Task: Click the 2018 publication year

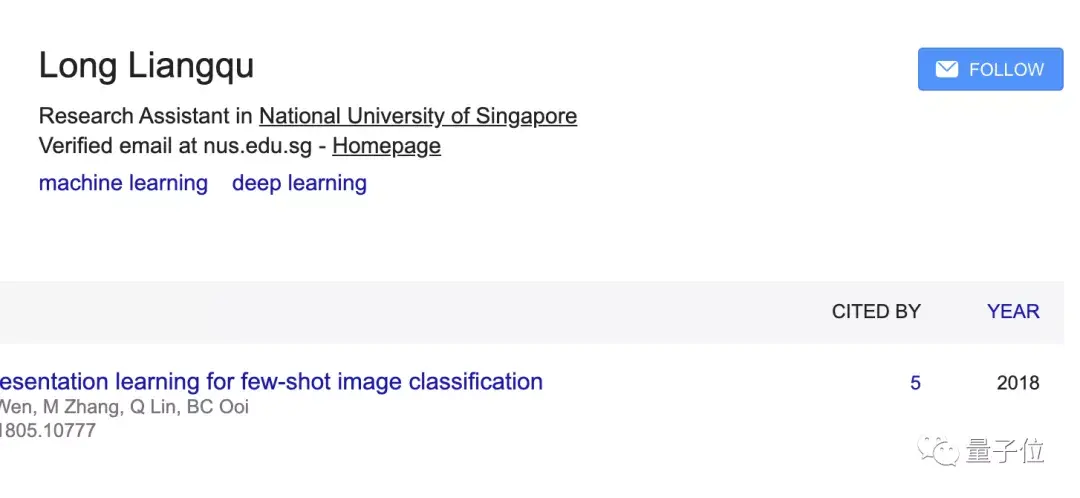Action: tap(1018, 383)
